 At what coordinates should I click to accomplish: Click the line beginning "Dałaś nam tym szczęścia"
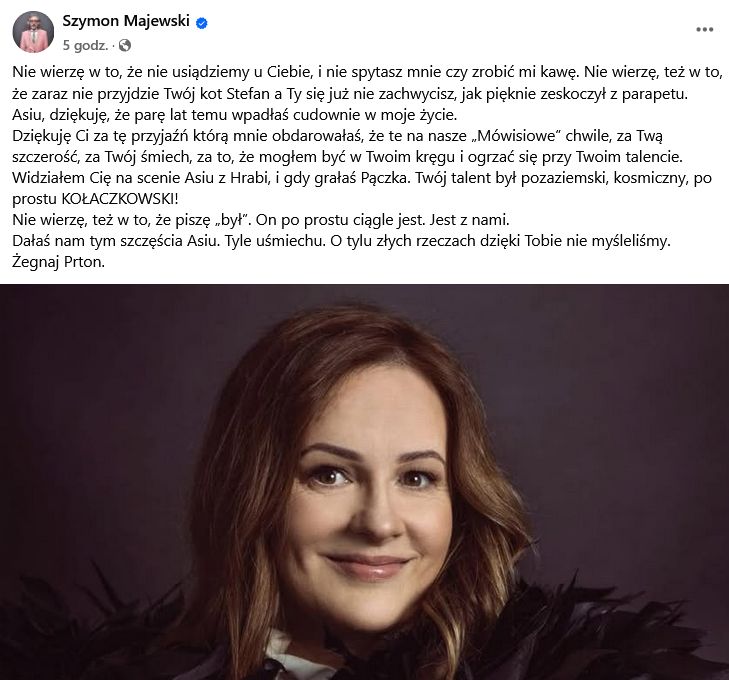[342, 241]
